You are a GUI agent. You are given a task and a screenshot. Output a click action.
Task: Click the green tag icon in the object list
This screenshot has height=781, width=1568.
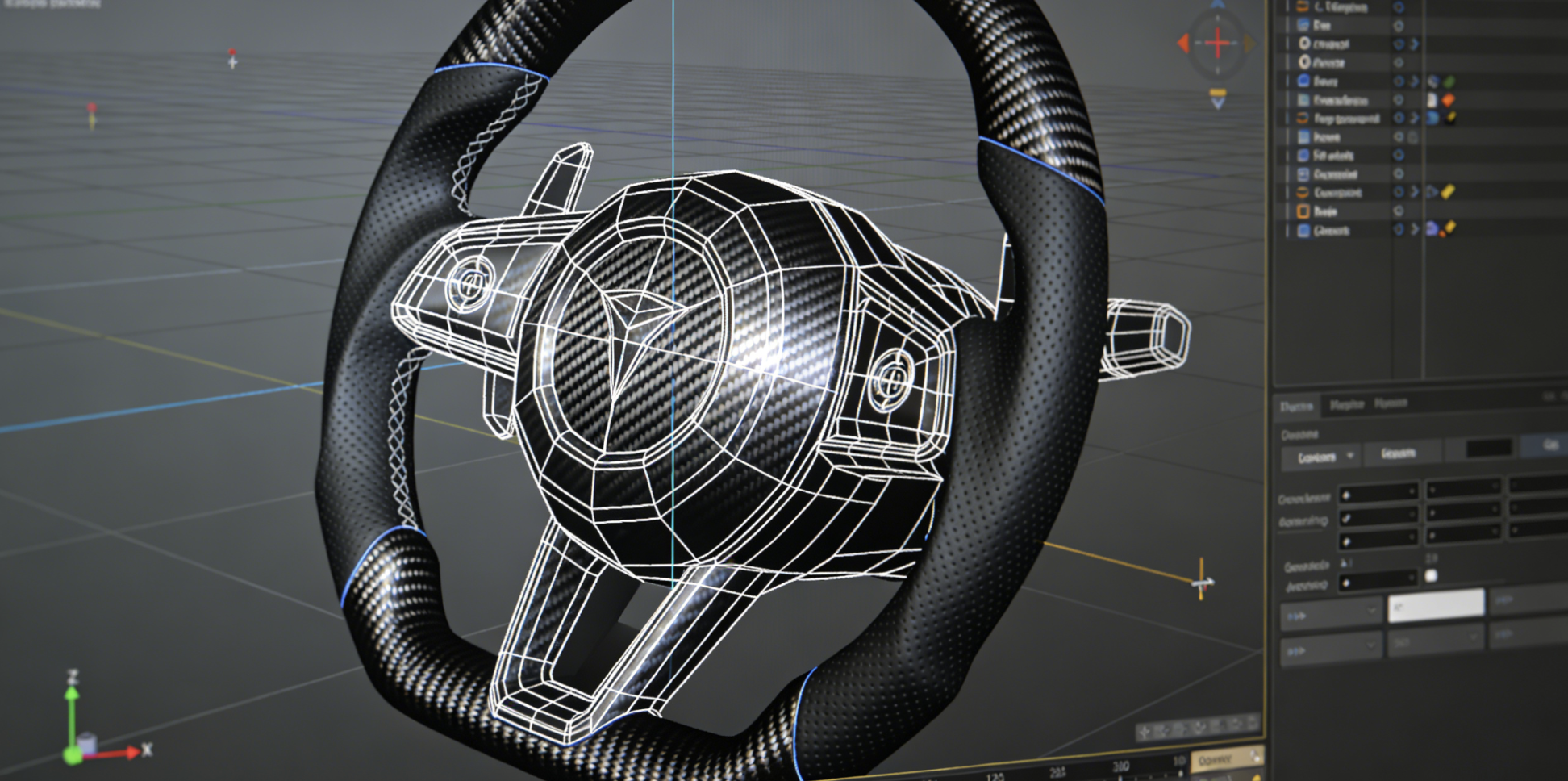pyautogui.click(x=1449, y=81)
